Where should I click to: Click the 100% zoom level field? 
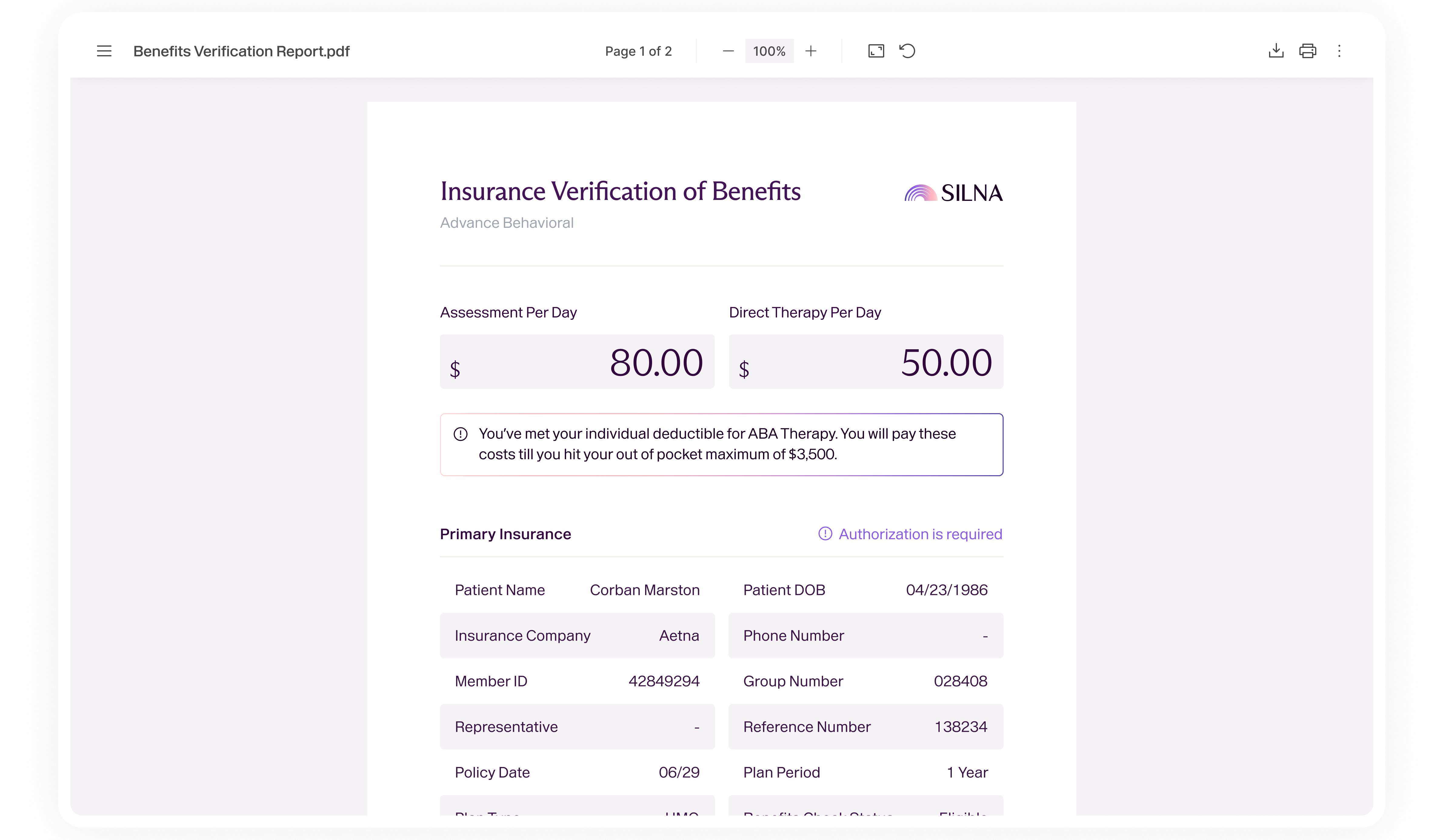pos(769,51)
